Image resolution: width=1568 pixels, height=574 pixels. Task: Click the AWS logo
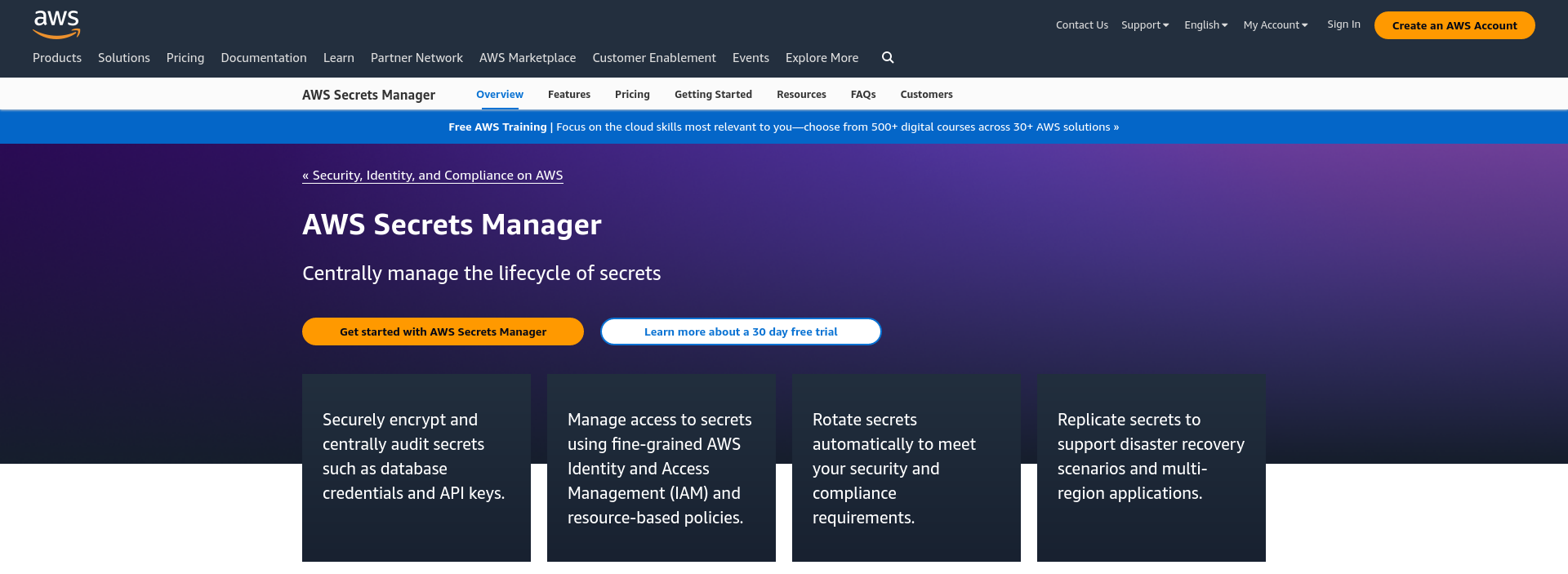click(x=56, y=24)
